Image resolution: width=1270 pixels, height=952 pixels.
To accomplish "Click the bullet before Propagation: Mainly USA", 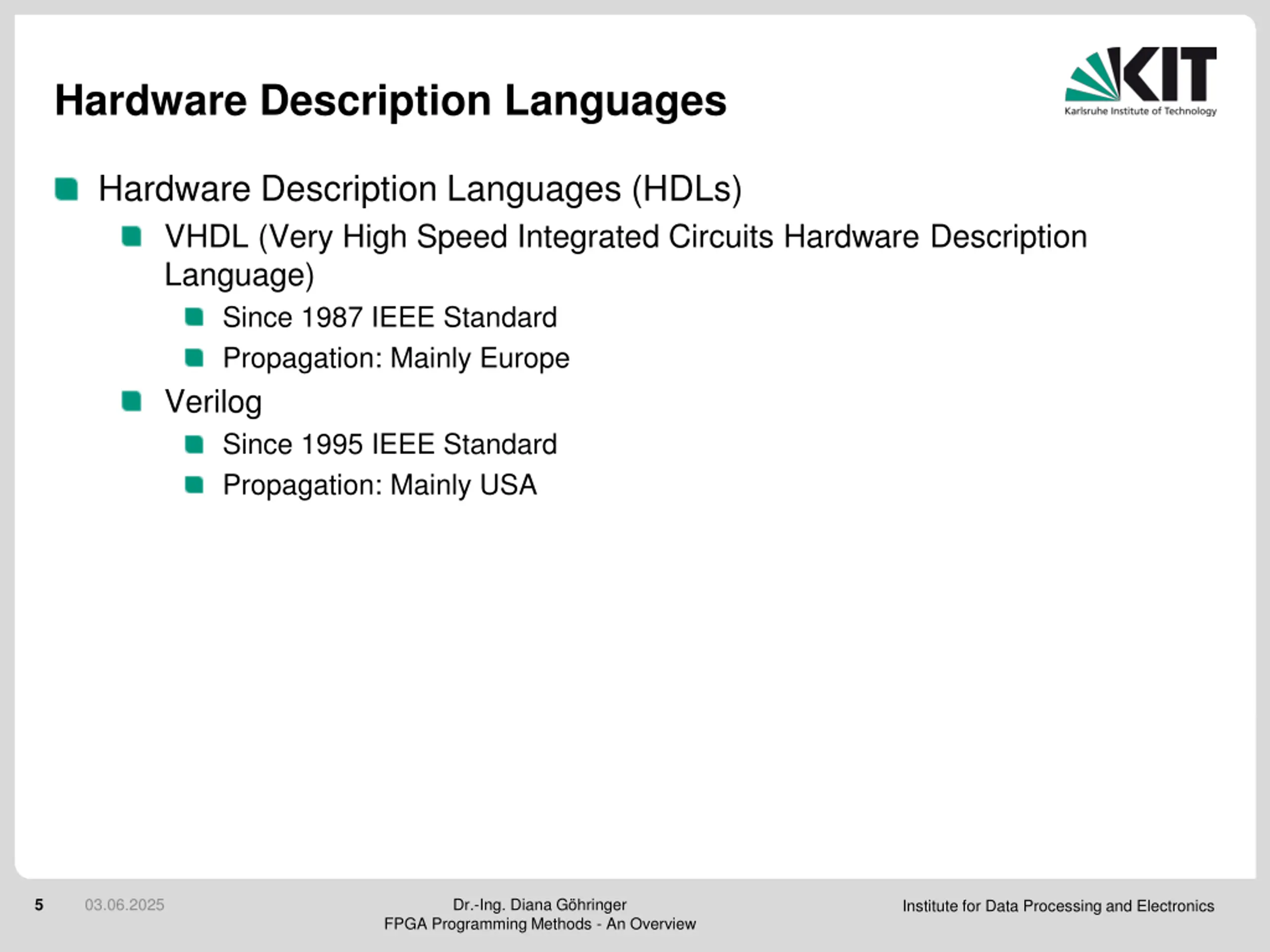I will pos(194,485).
